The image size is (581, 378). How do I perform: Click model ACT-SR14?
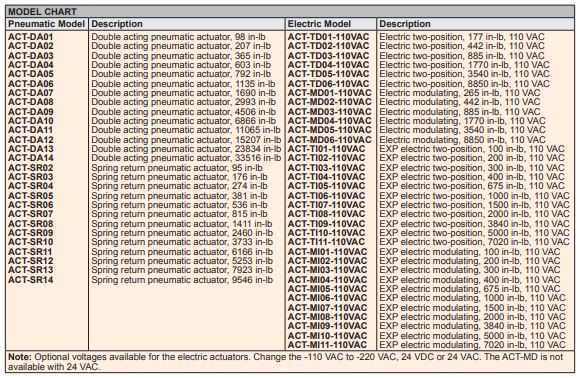(x=31, y=279)
